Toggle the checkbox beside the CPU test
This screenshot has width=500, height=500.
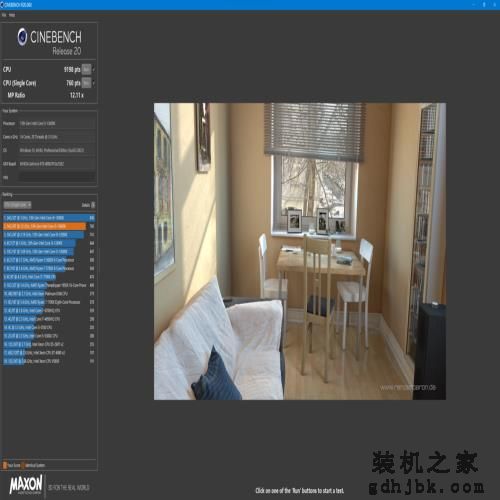94,70
